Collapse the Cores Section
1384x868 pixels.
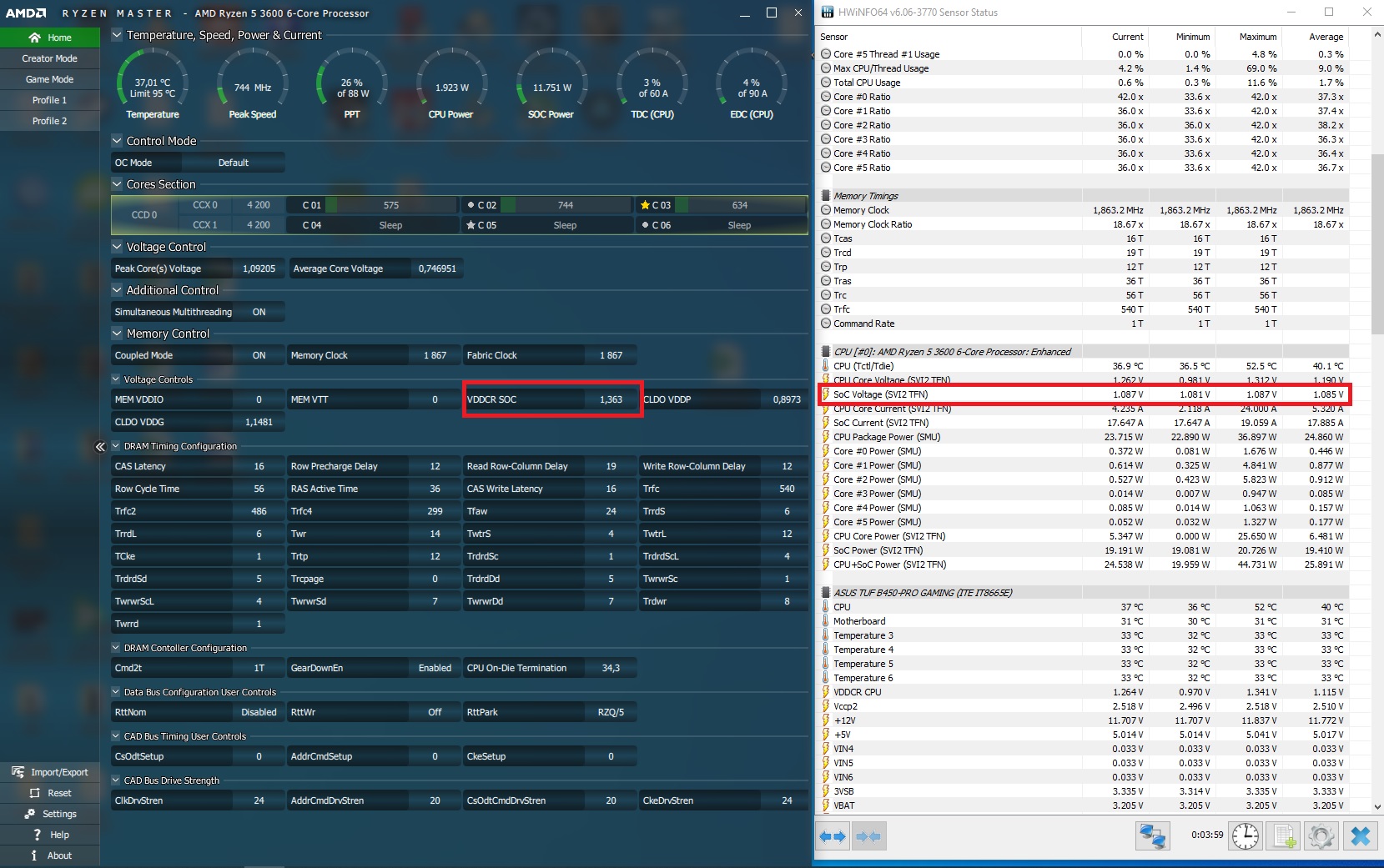(117, 184)
